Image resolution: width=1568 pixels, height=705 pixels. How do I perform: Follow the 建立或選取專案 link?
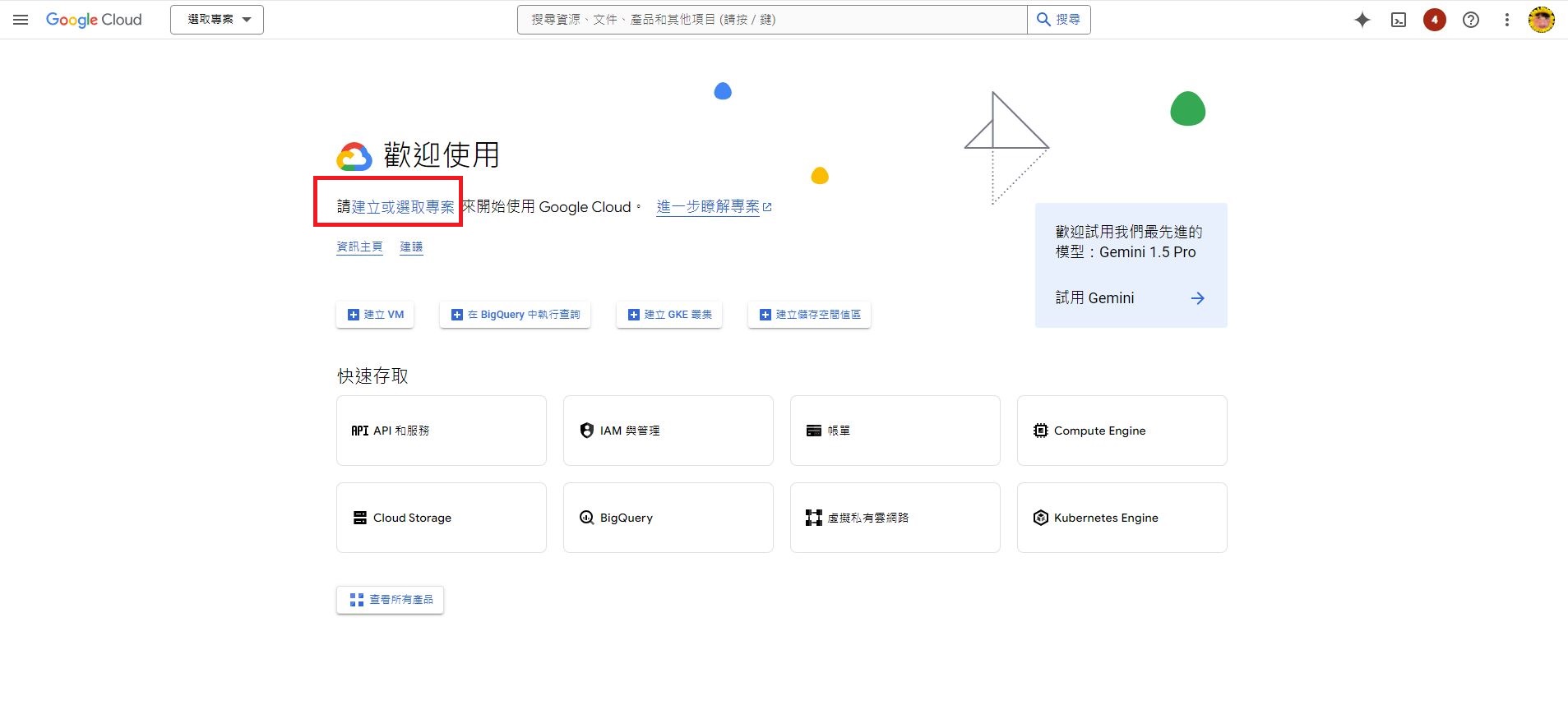403,207
